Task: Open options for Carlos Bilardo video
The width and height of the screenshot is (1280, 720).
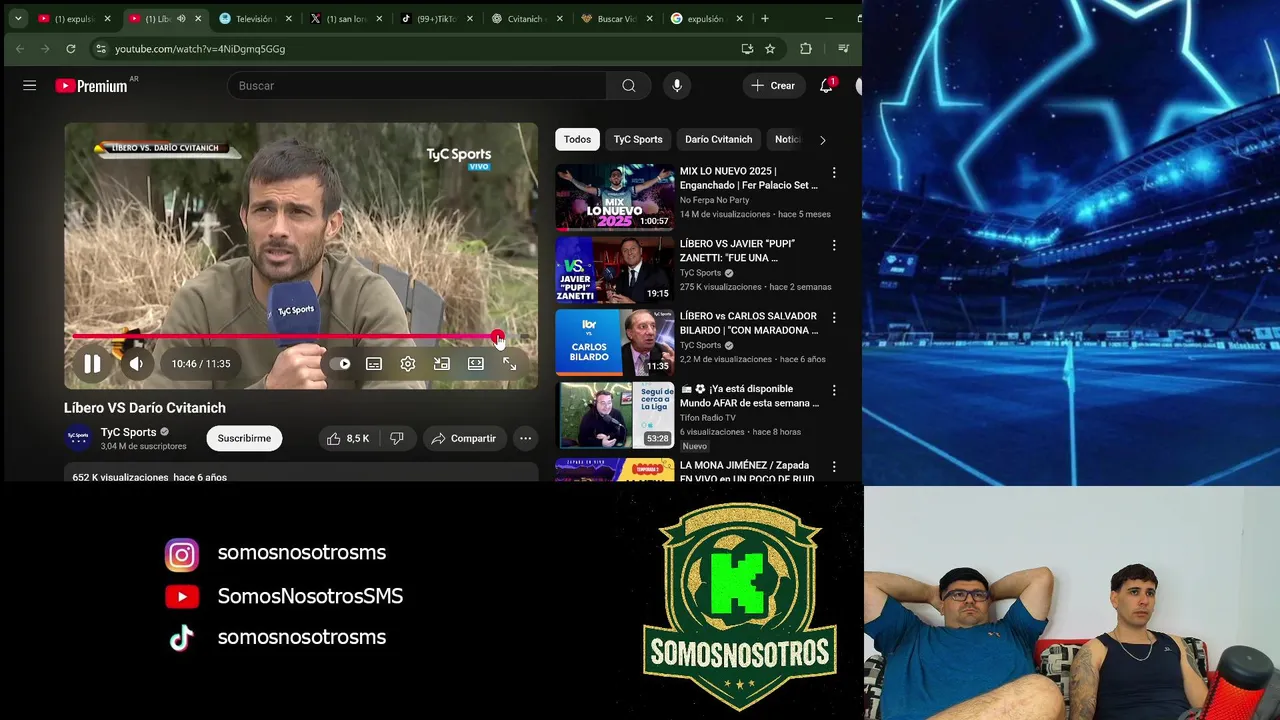Action: click(834, 318)
